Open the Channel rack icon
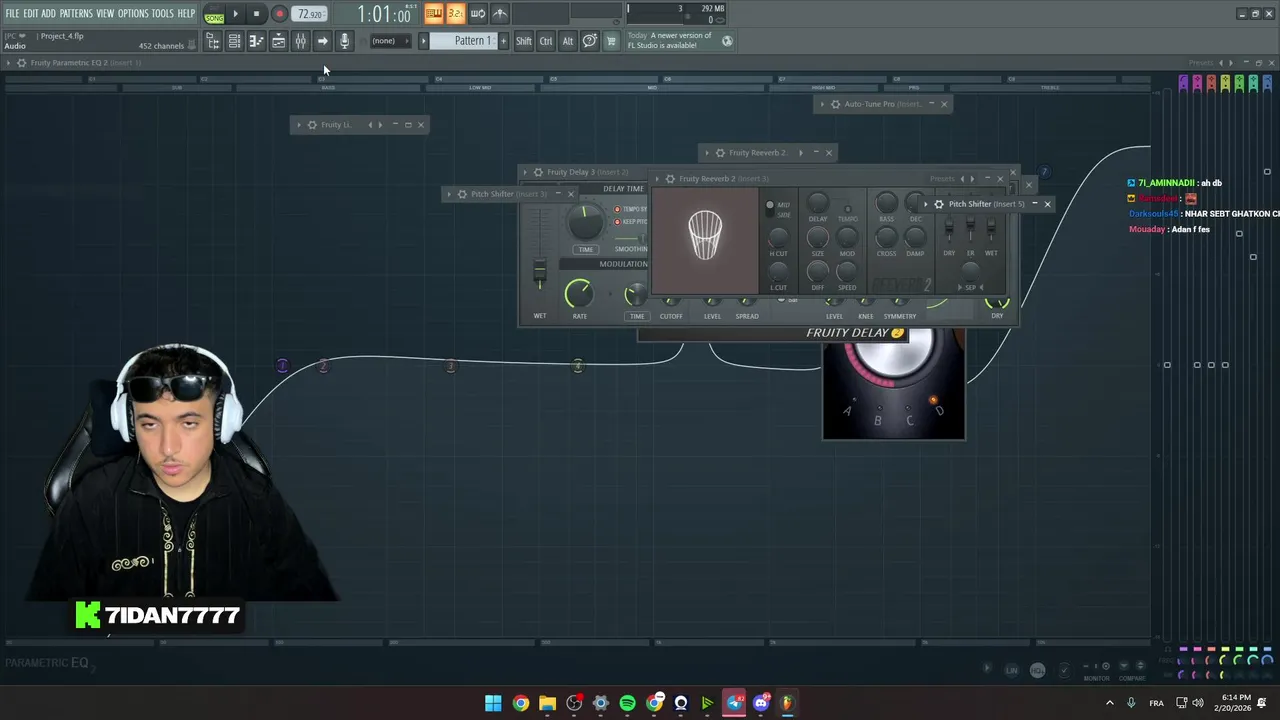 (x=234, y=41)
